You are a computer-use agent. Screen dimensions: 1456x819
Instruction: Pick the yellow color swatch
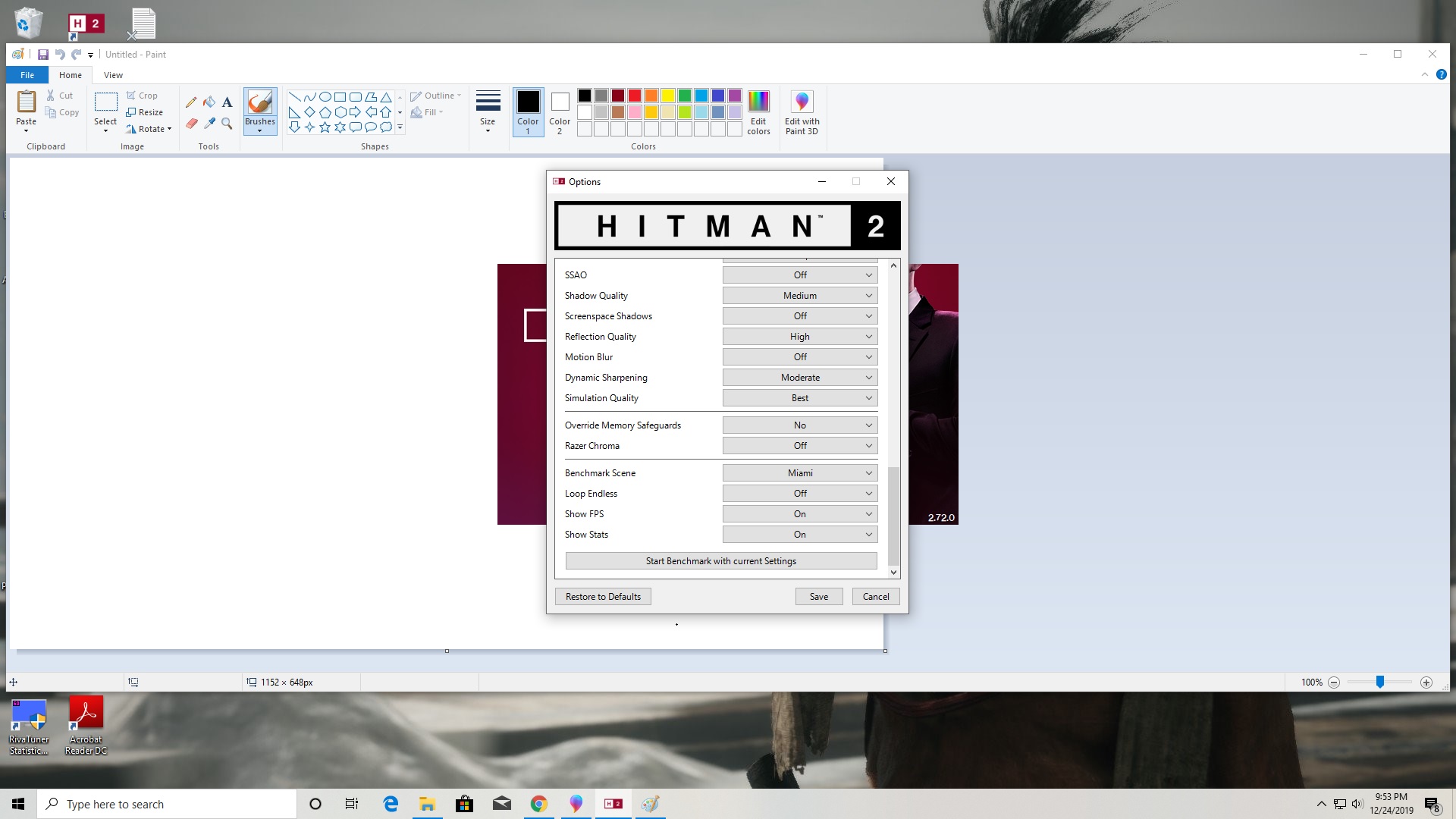click(x=668, y=96)
